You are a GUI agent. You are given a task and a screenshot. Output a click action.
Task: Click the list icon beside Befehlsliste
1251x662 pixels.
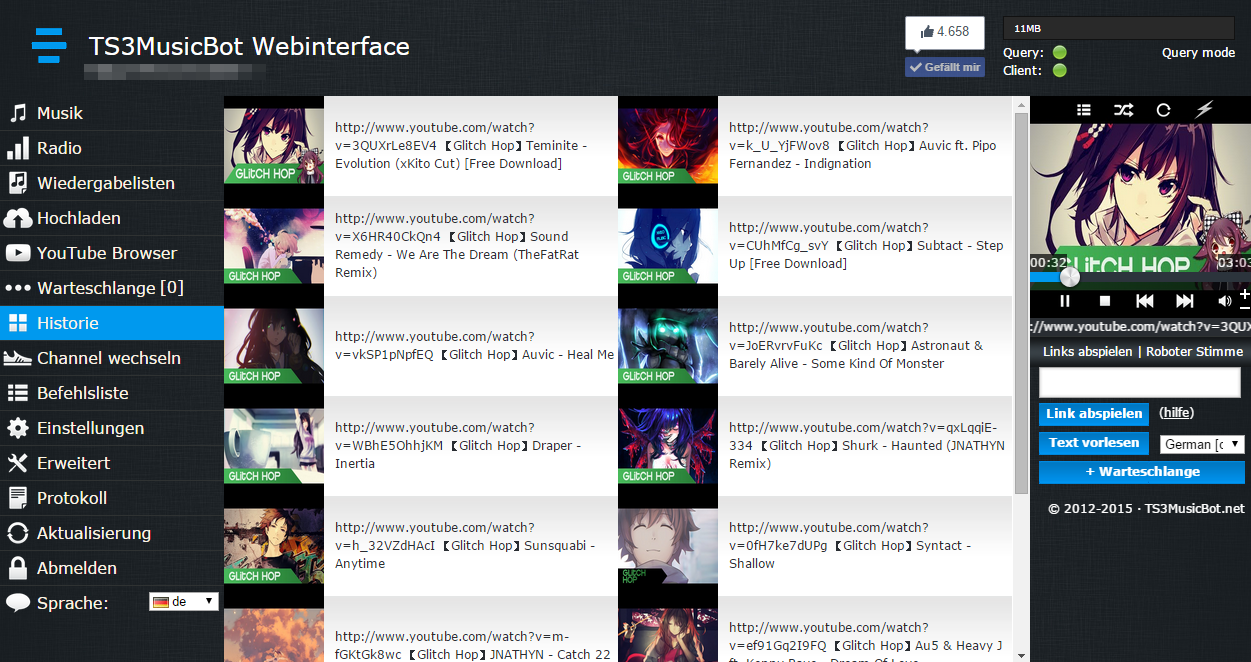[x=18, y=393]
